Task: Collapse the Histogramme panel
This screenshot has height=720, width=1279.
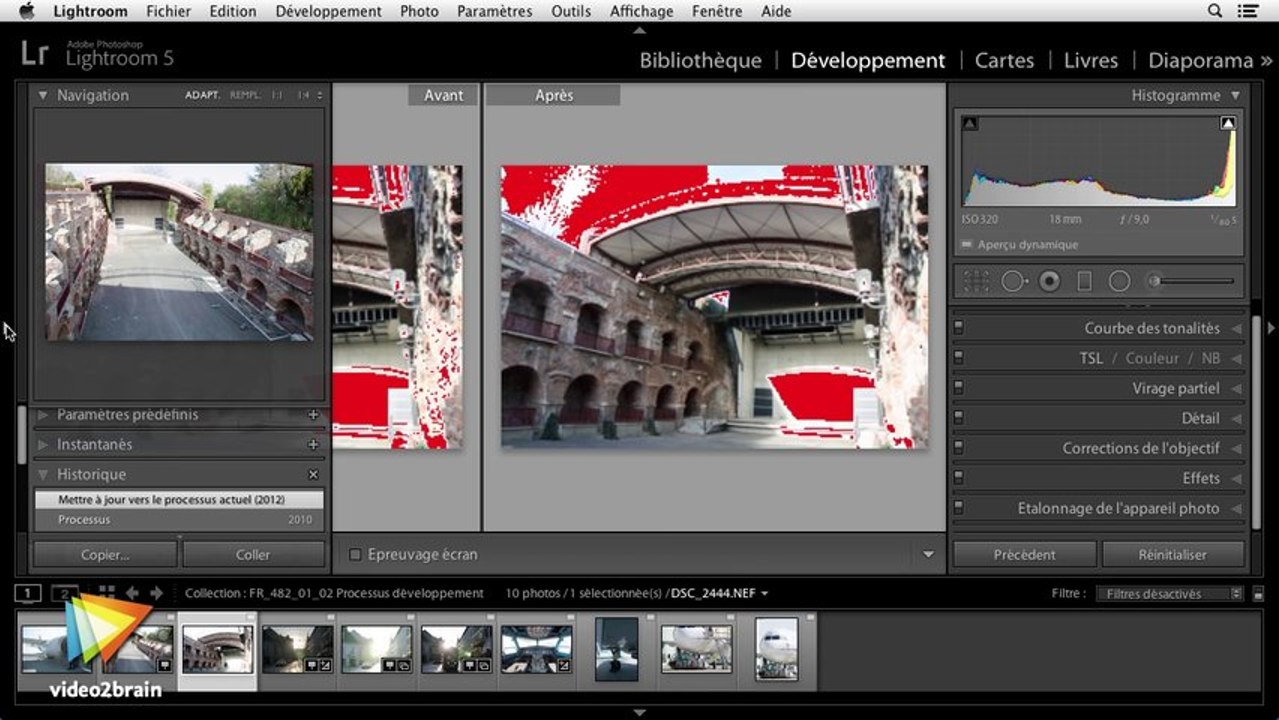Action: (x=1236, y=96)
